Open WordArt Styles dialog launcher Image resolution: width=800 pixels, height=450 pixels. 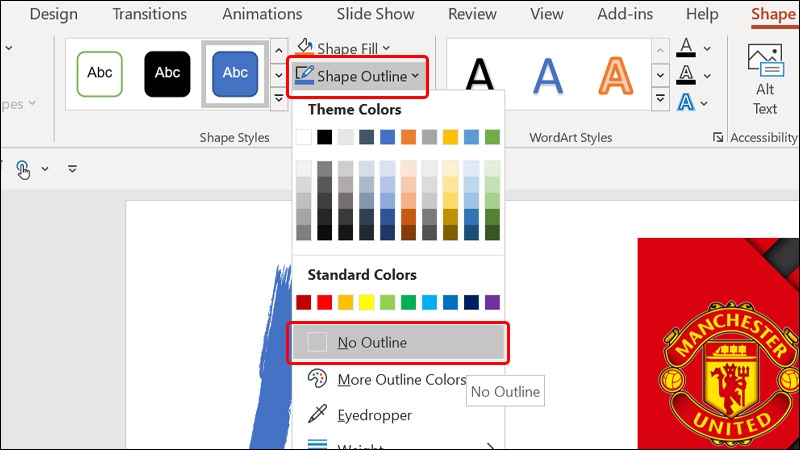point(718,137)
